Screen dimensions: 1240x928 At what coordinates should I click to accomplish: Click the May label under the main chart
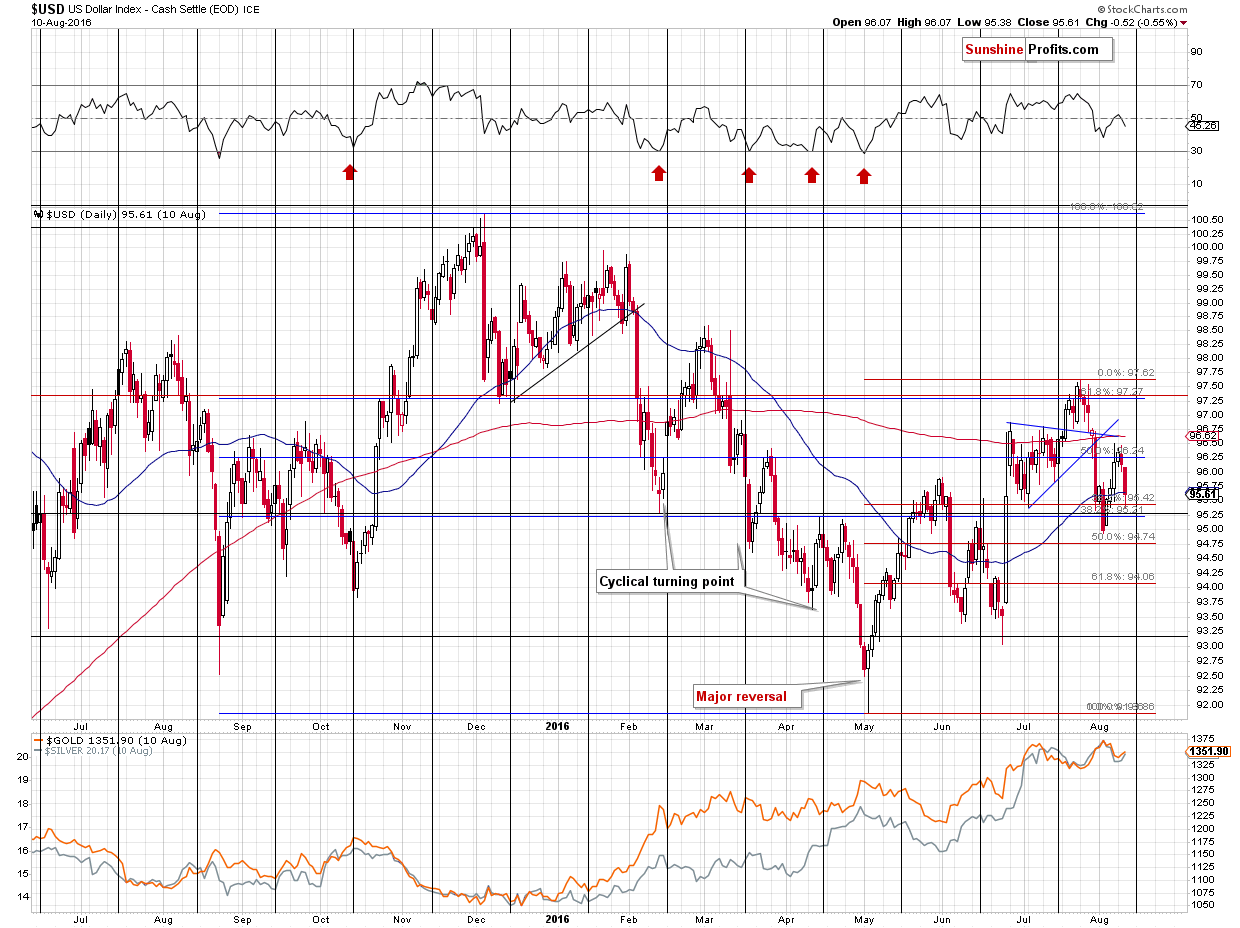[x=864, y=725]
